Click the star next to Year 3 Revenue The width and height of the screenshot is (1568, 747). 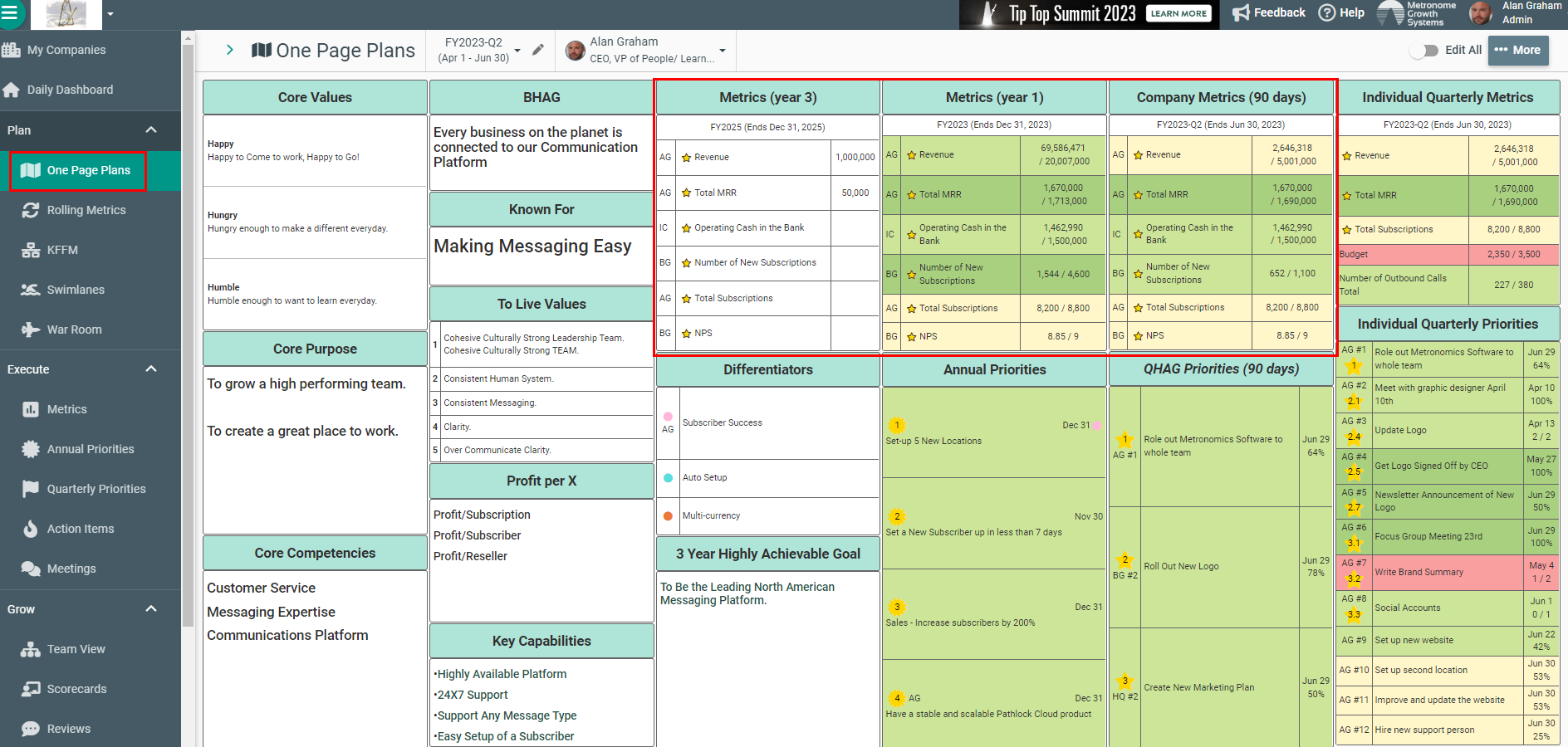(x=687, y=158)
